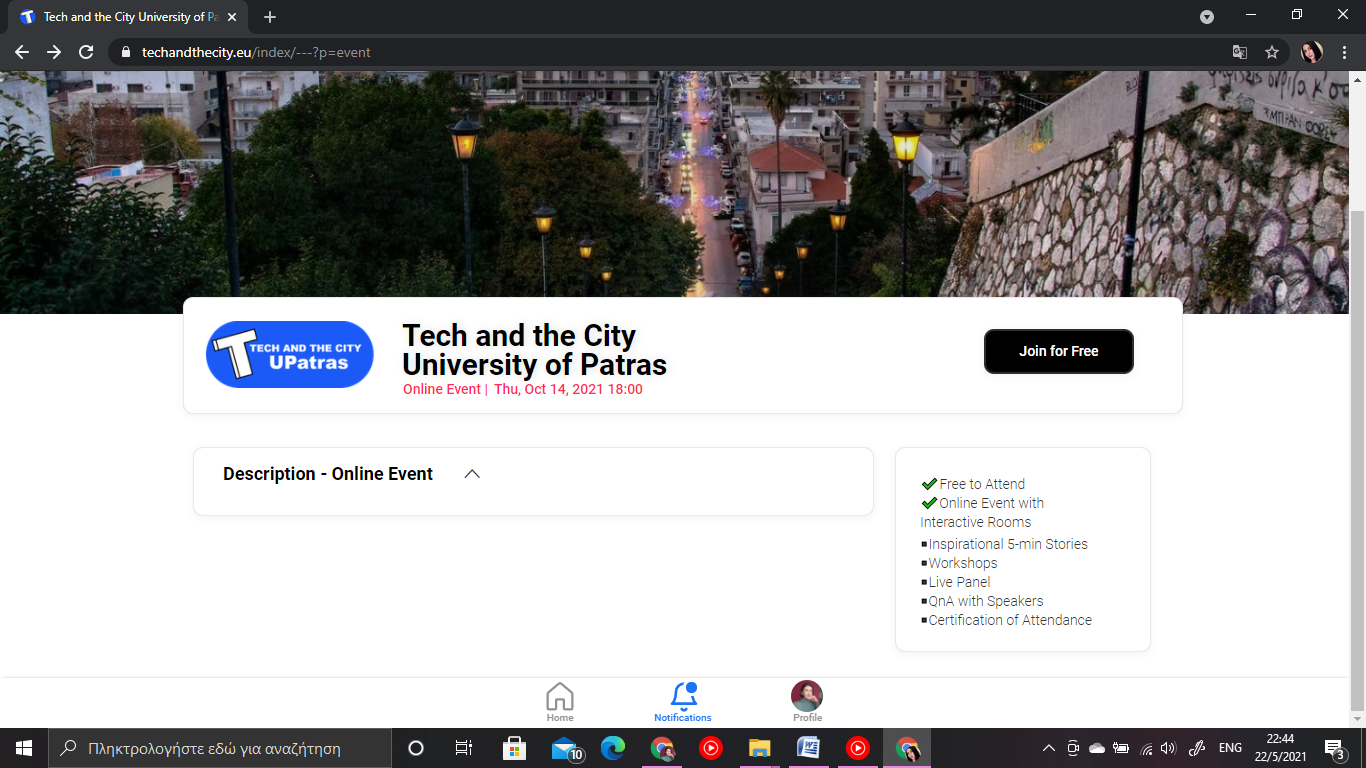Image resolution: width=1366 pixels, height=768 pixels.
Task: Click the Description - Online Event heading
Action: point(328,474)
